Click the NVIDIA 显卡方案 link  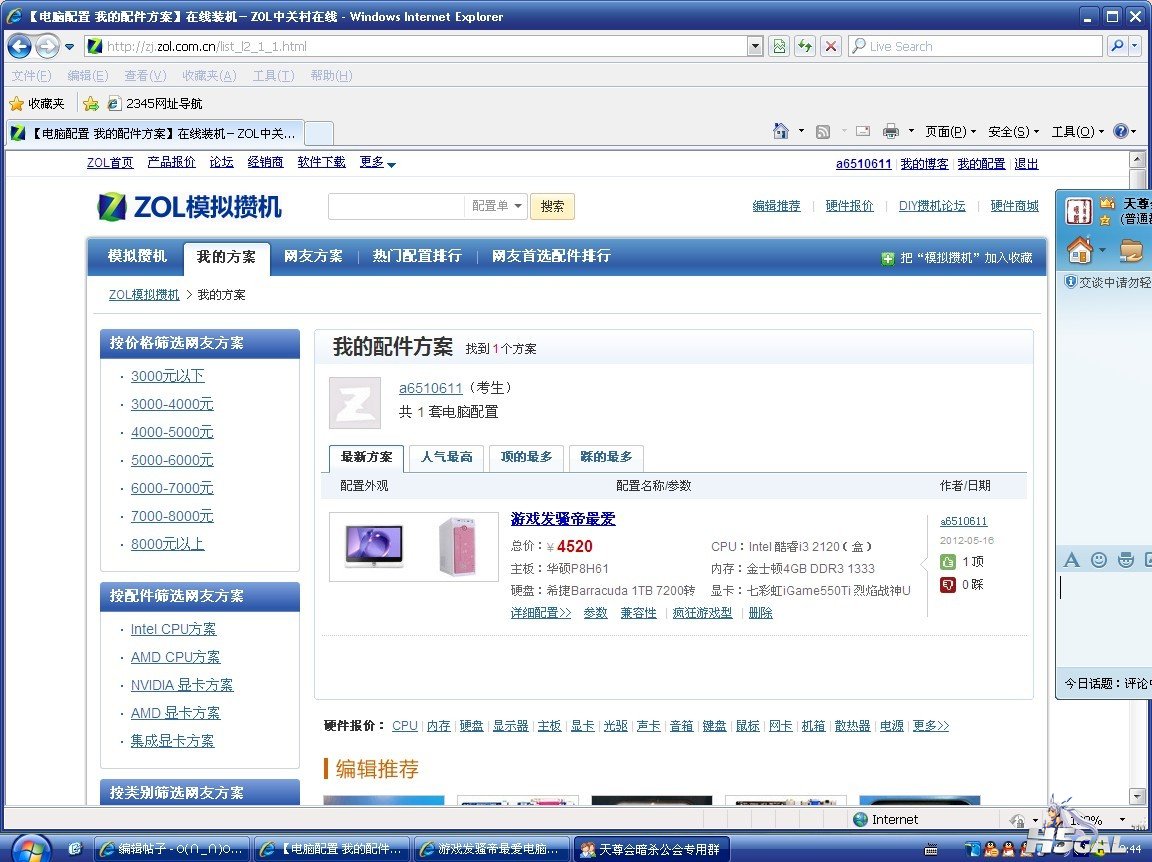[181, 685]
